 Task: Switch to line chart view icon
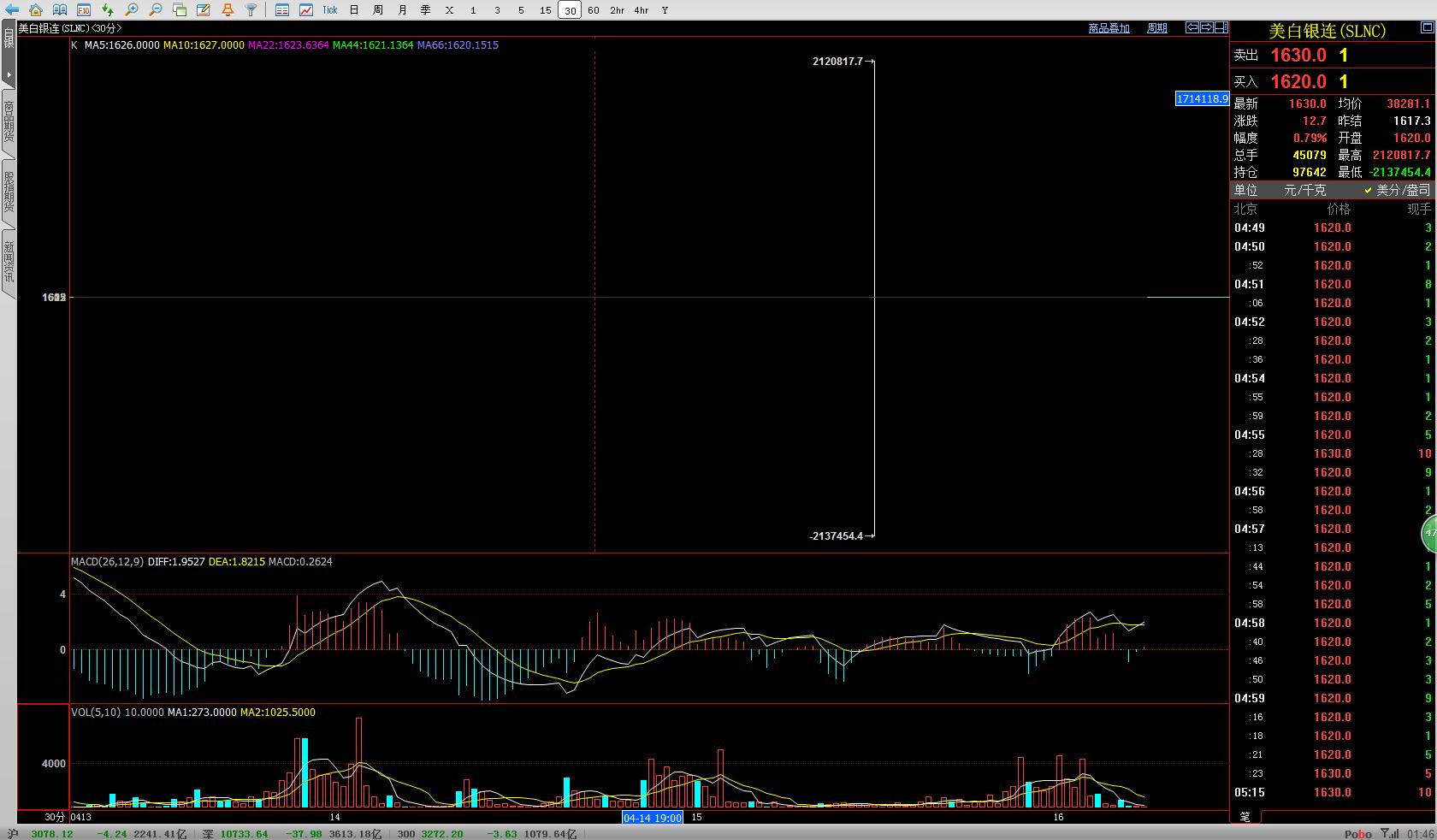point(306,10)
